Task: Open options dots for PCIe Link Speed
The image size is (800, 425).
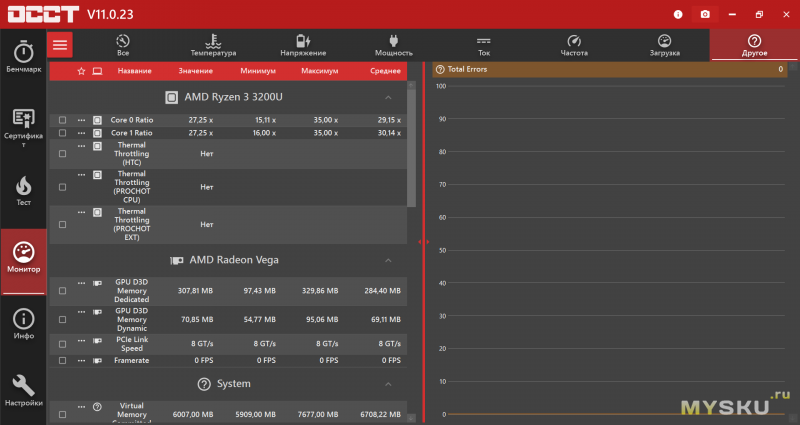Action: click(82, 340)
